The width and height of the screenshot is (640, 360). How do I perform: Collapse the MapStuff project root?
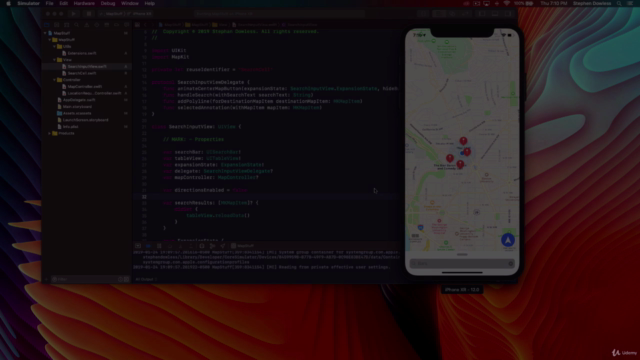point(45,33)
